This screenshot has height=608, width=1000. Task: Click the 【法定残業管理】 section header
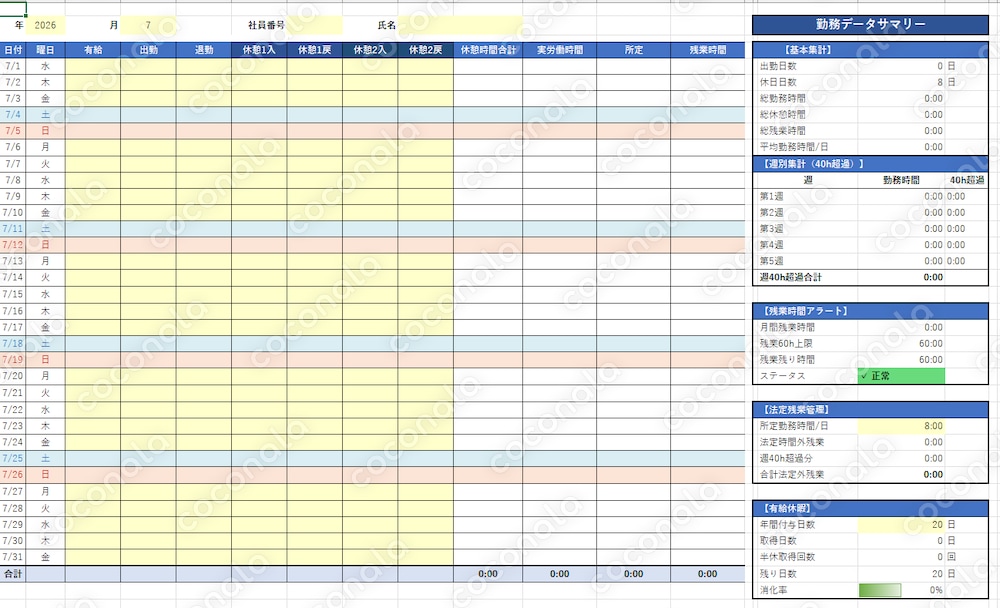[871, 410]
